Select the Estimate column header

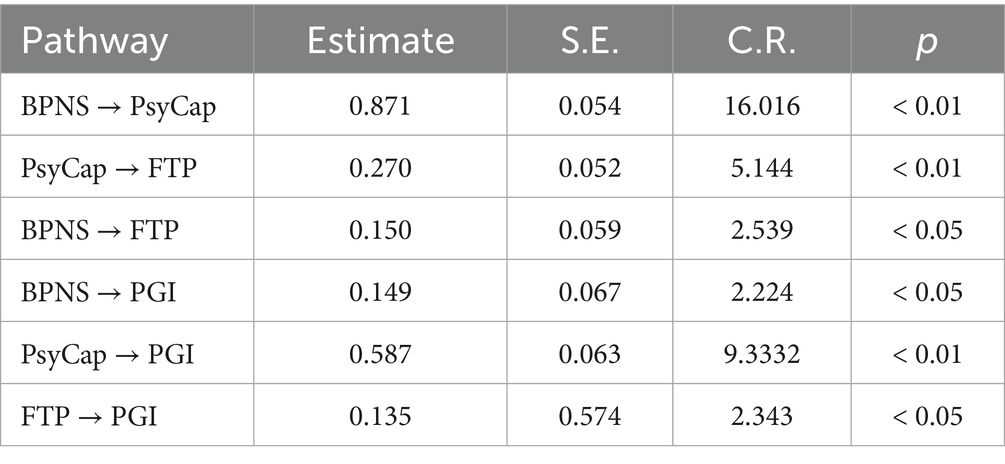point(380,40)
